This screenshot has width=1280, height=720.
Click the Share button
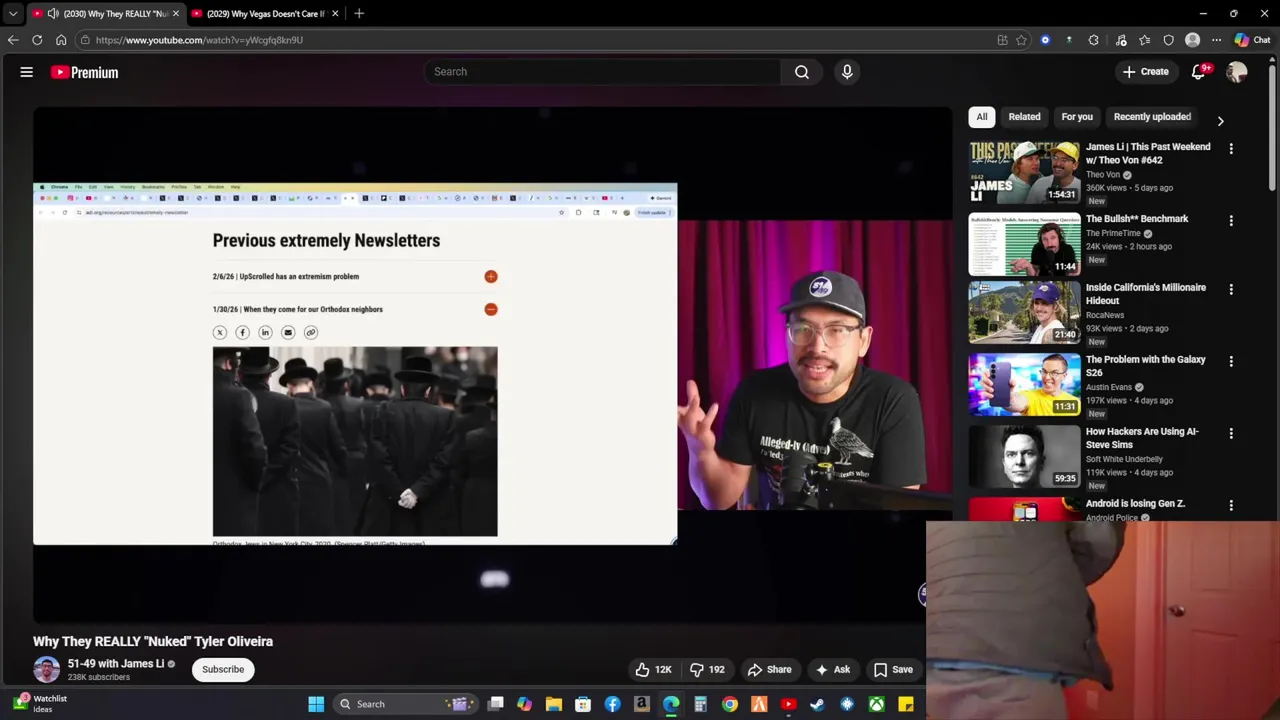(769, 670)
